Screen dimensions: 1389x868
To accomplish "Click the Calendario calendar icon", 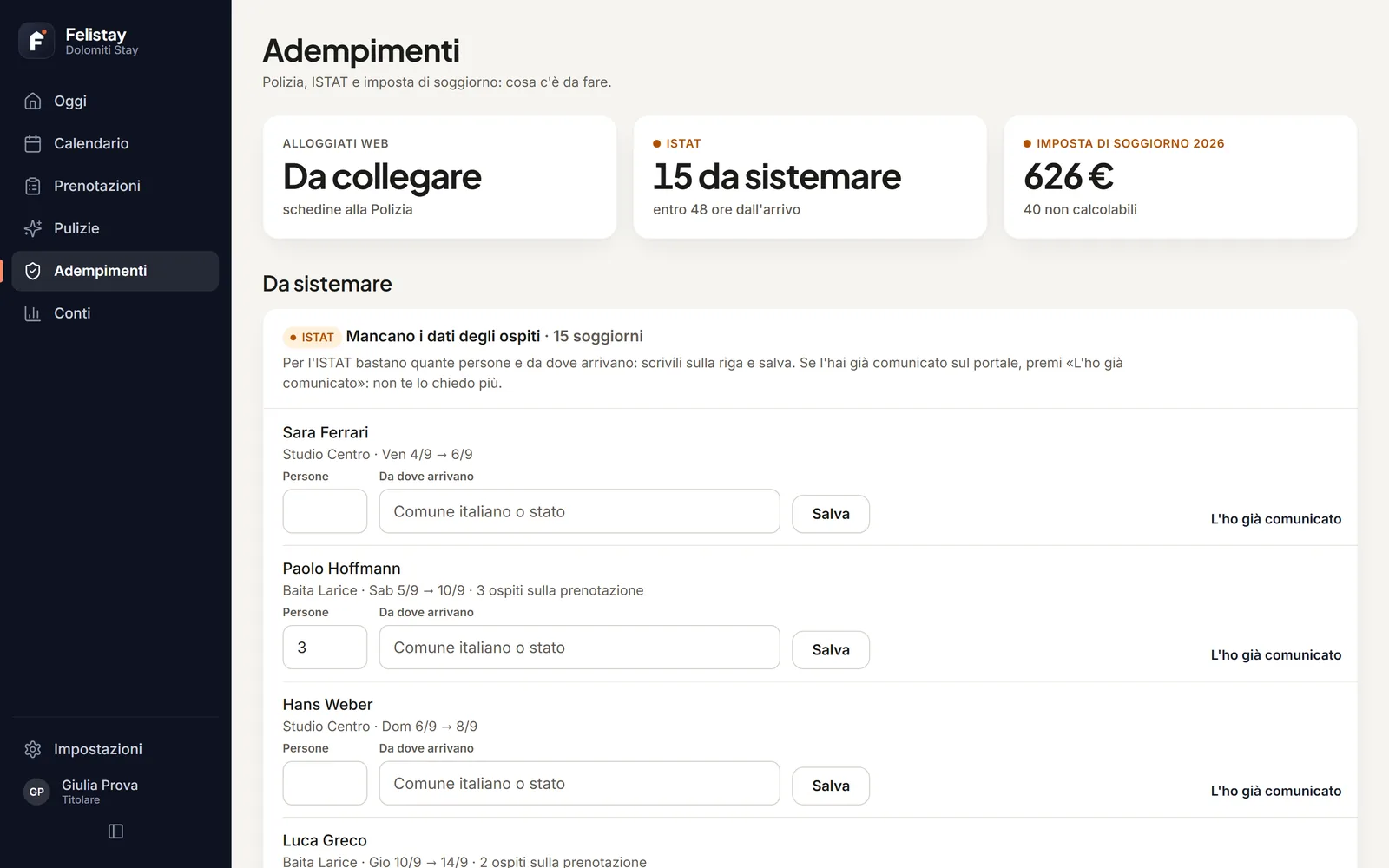I will click(x=33, y=143).
